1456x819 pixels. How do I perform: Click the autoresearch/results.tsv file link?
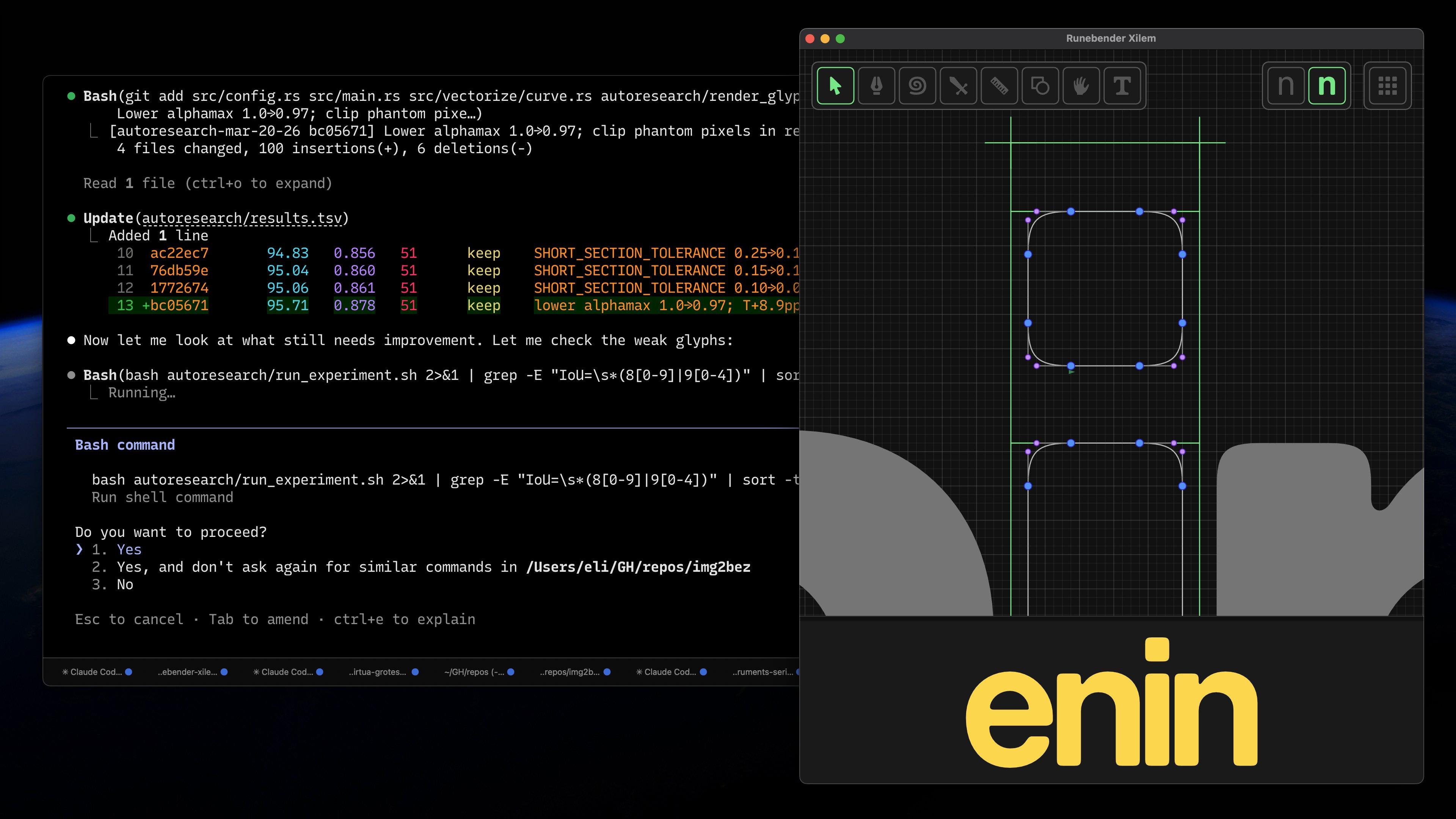coord(242,218)
